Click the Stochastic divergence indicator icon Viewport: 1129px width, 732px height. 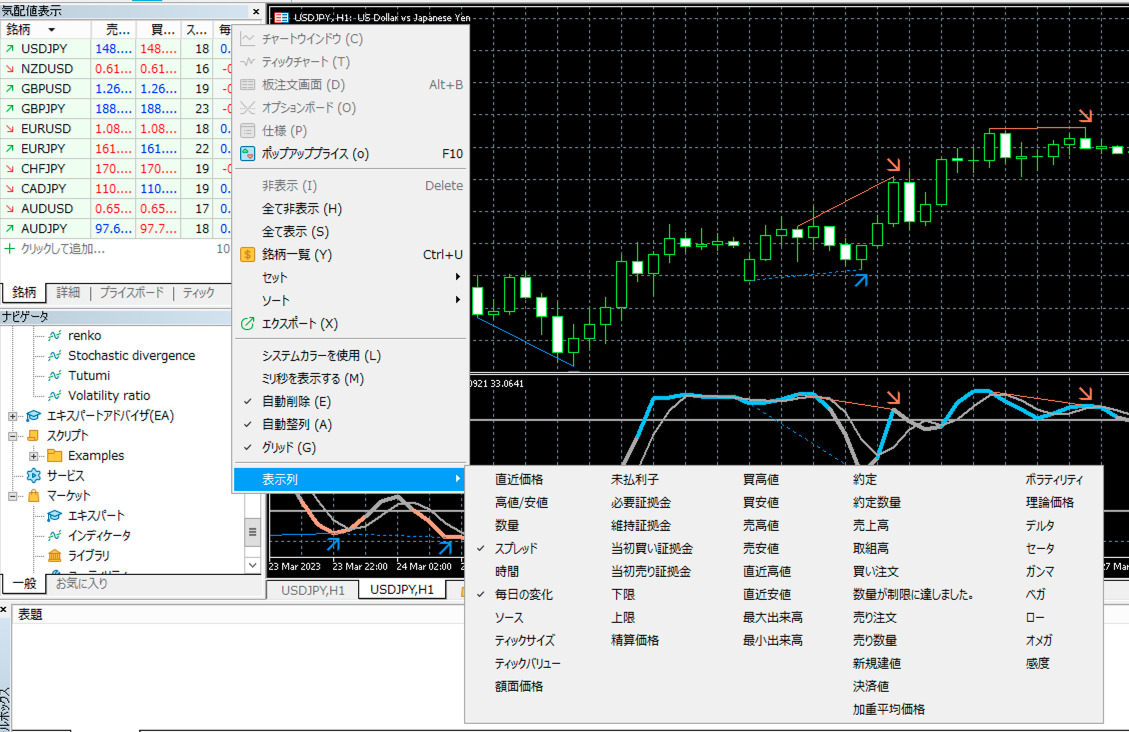click(x=54, y=356)
